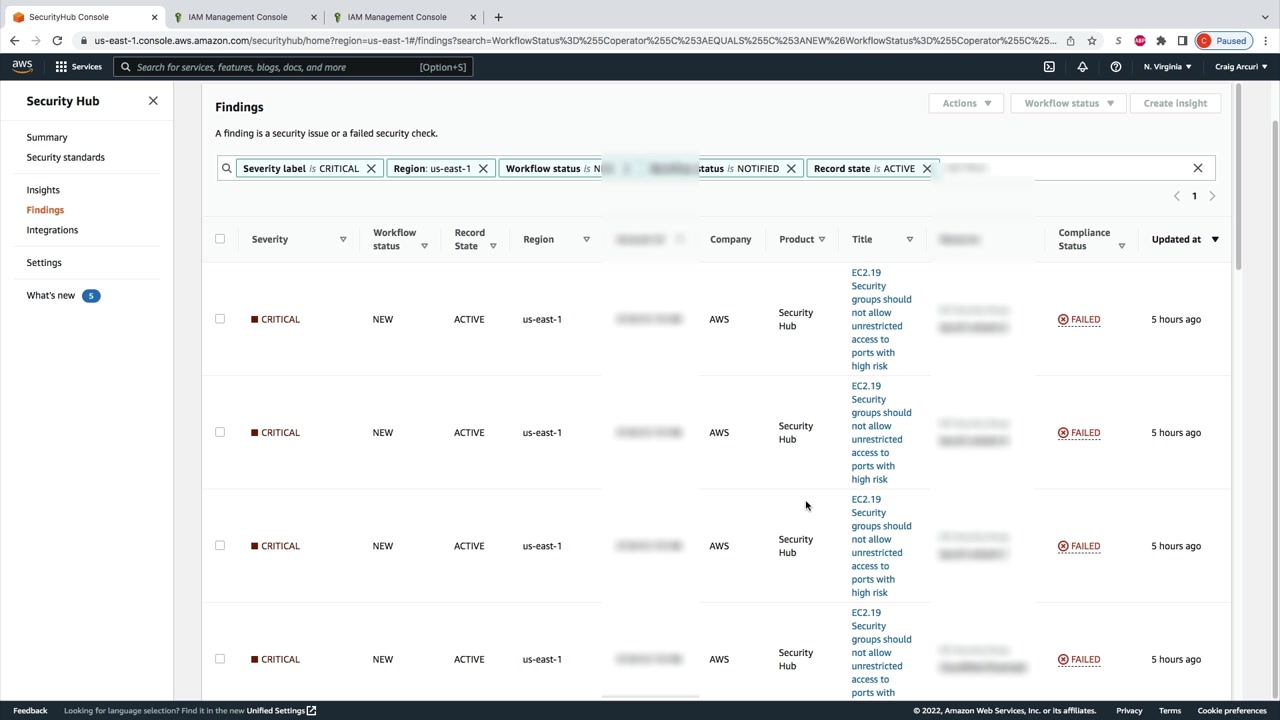
Task: Open Insights in the sidebar
Action: click(x=43, y=190)
